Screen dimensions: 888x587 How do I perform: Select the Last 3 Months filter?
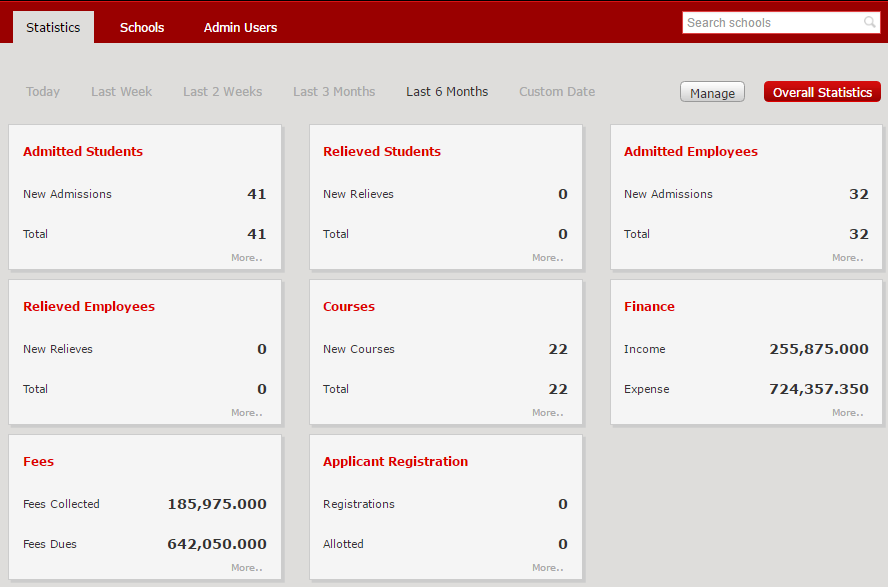pos(333,91)
